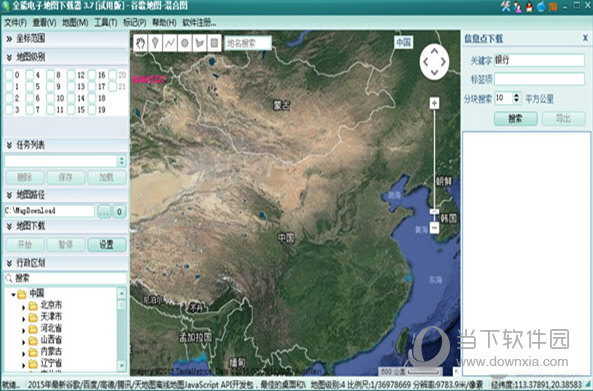Viewport: 593px width, 391px height.
Task: Click the 导出 button
Action: (x=564, y=119)
